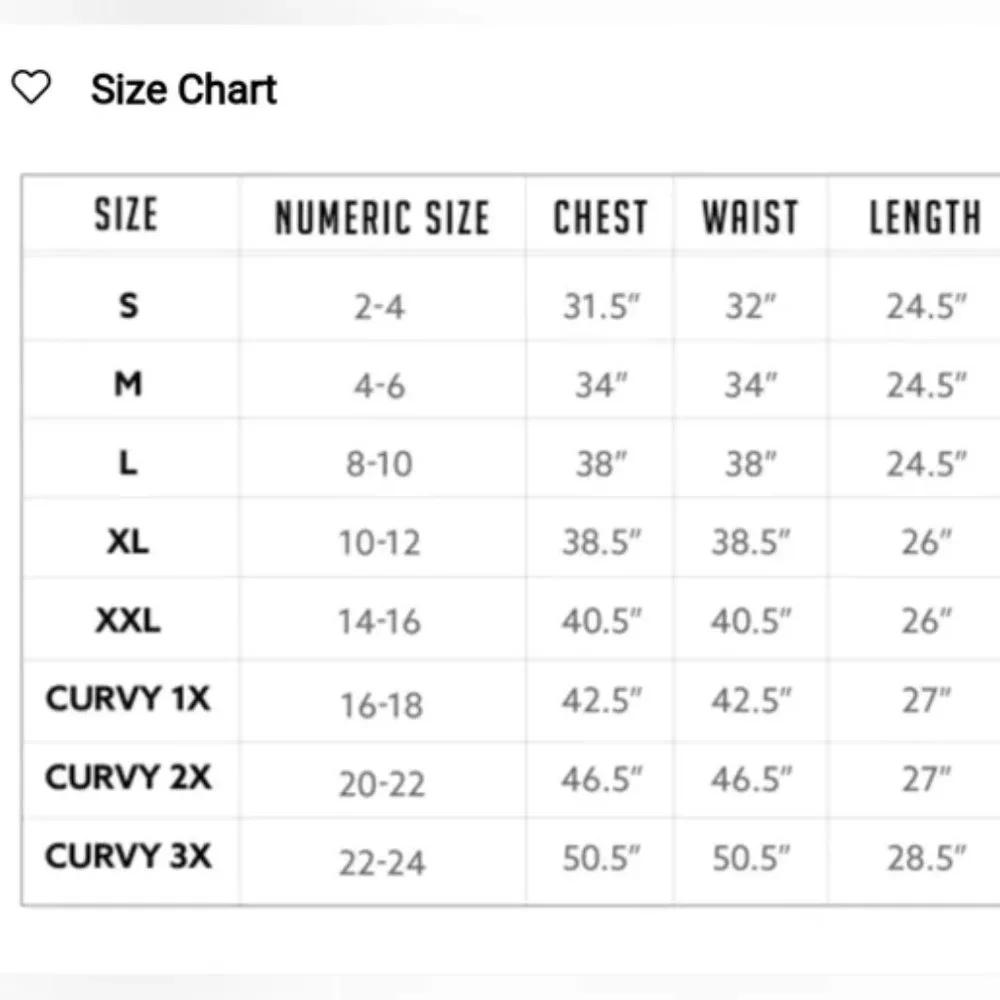
Task: Click the 14-16 numeric size cell
Action: pyautogui.click(x=379, y=622)
